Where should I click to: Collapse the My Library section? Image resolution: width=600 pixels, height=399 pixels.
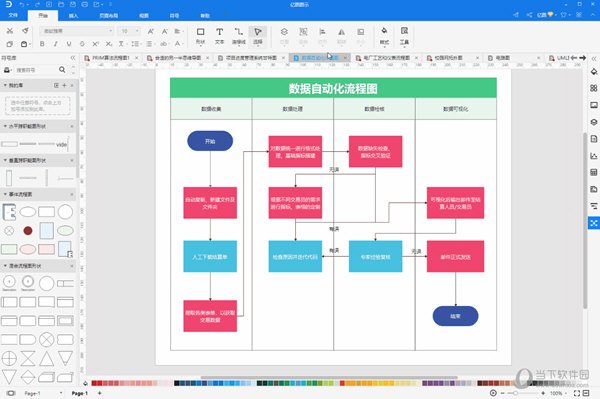click(x=5, y=85)
